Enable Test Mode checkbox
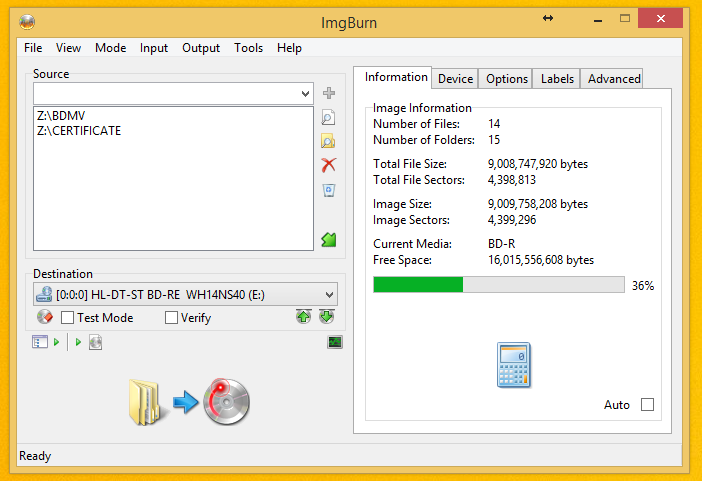 [x=68, y=318]
